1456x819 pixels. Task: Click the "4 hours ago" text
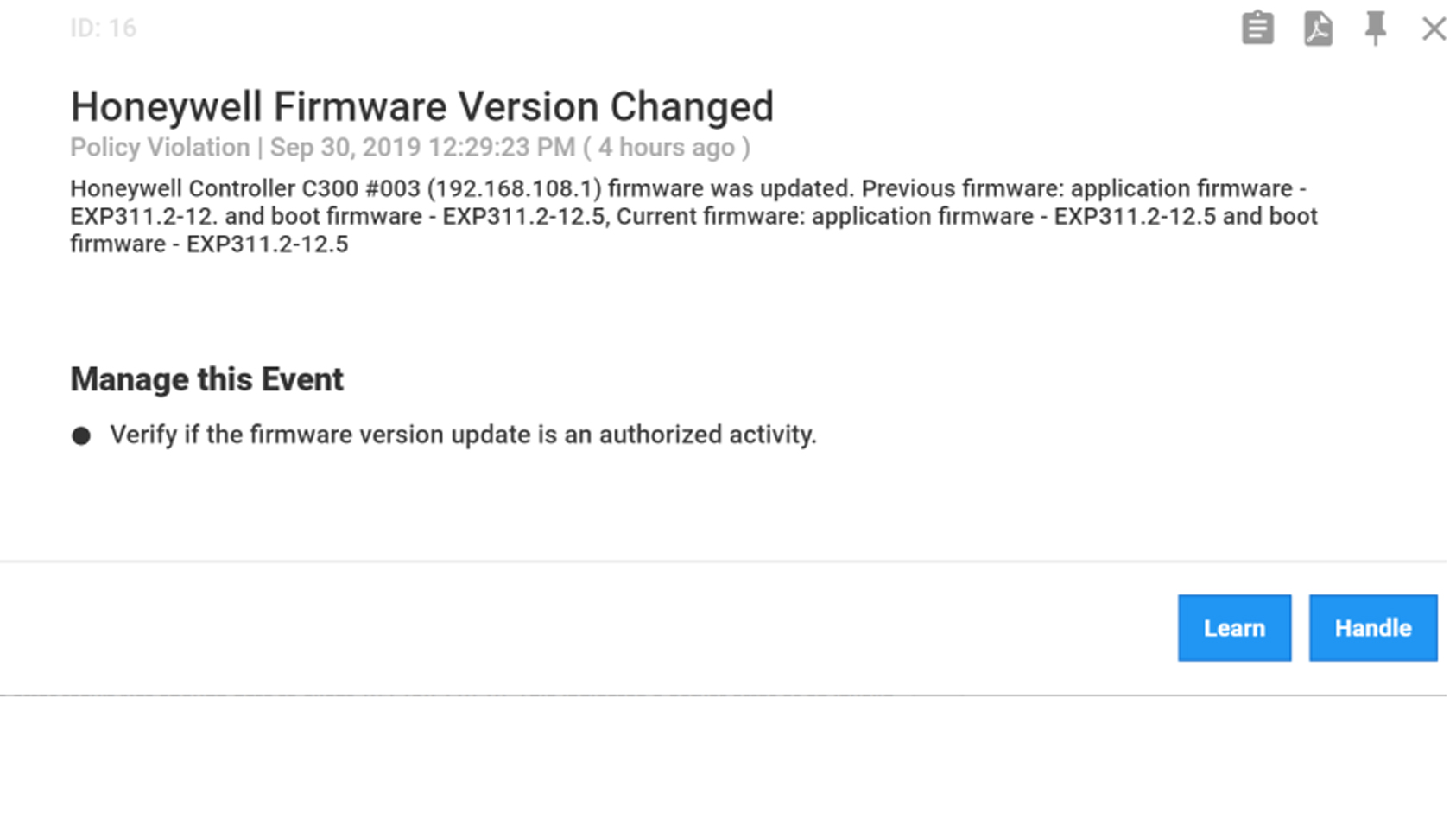[x=666, y=148]
